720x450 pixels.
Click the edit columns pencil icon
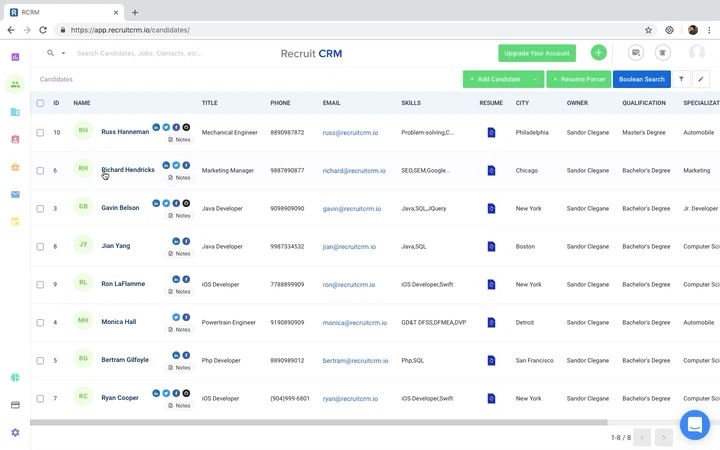[x=701, y=79]
